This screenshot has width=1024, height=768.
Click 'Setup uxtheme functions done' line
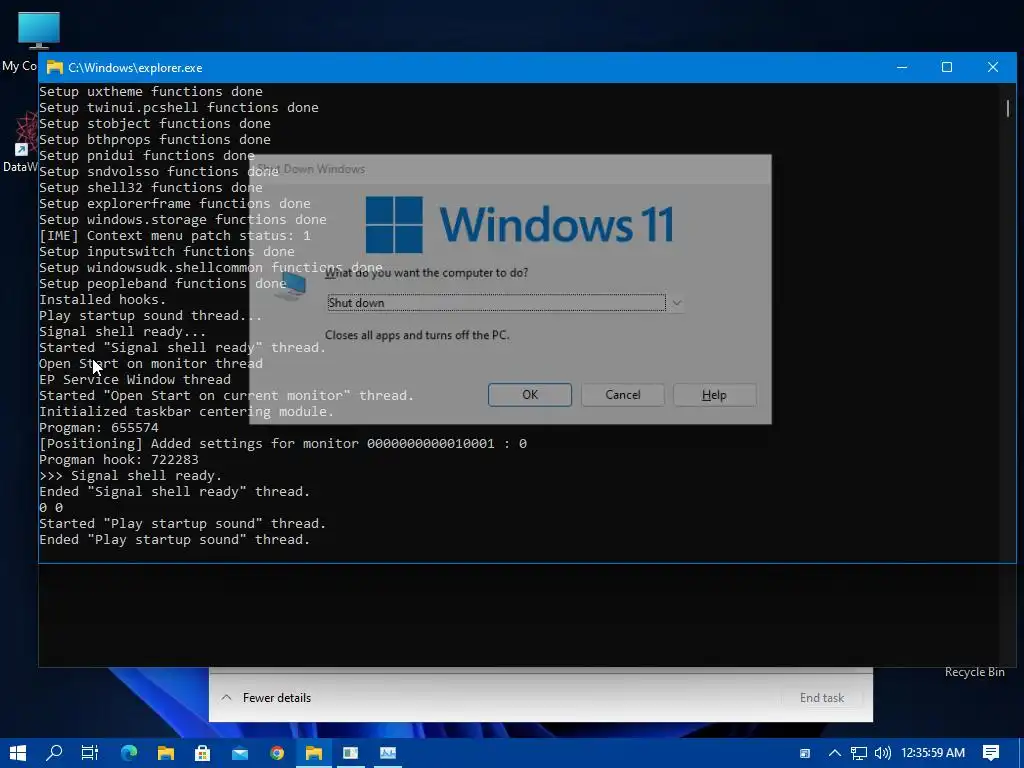(151, 91)
